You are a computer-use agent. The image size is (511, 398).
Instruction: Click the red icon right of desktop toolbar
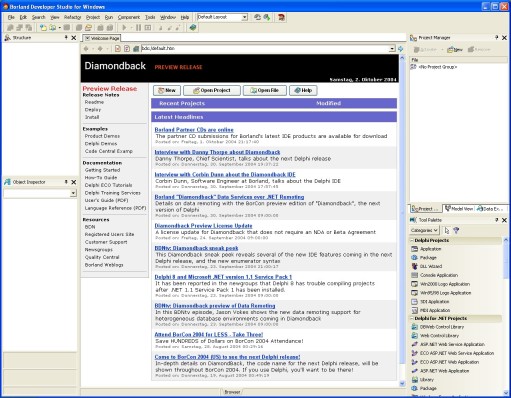(282, 17)
